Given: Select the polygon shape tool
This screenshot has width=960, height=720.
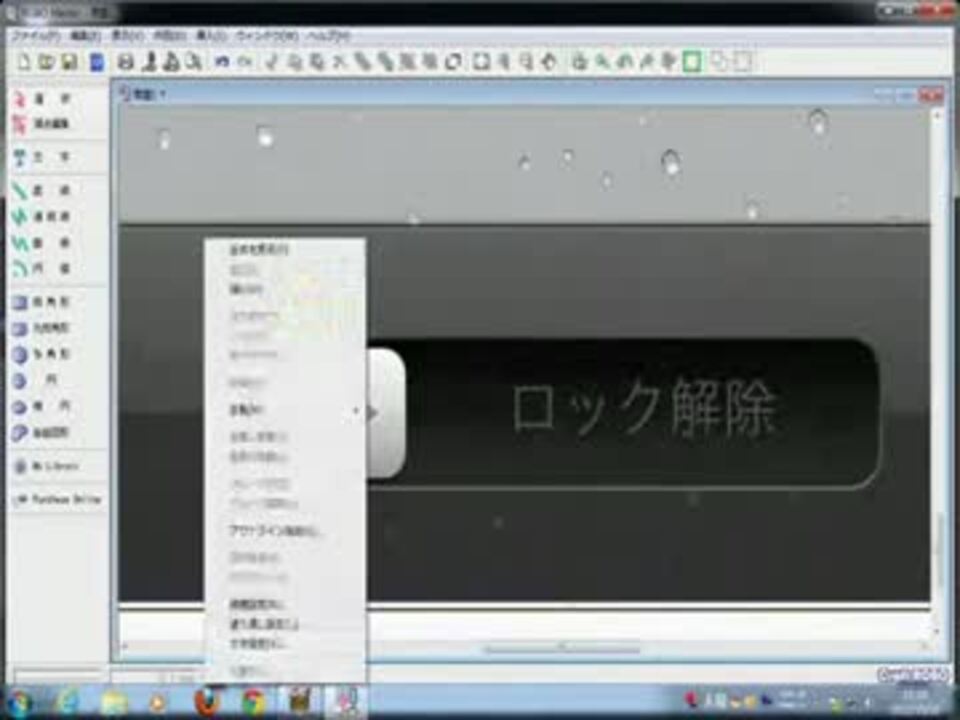Looking at the screenshot, I should pyautogui.click(x=42, y=354).
